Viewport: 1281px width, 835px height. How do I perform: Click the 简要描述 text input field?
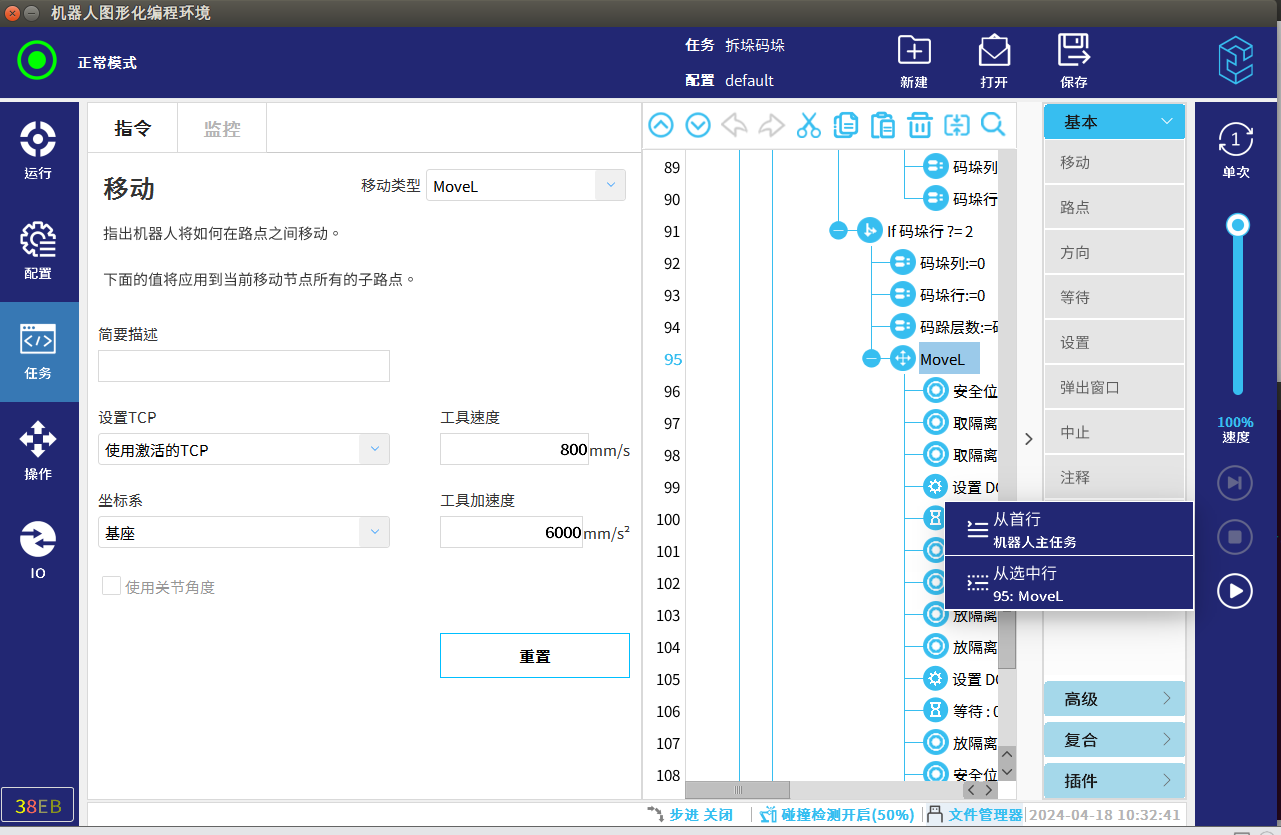click(x=244, y=366)
